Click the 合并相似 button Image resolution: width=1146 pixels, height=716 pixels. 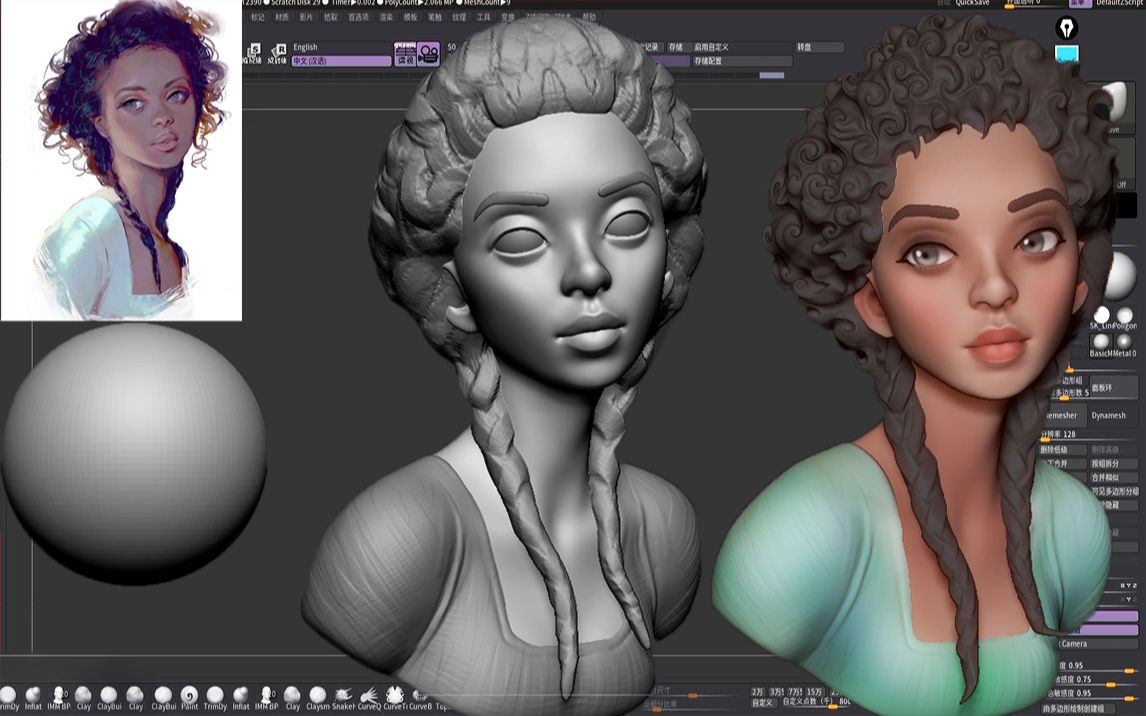point(1114,478)
